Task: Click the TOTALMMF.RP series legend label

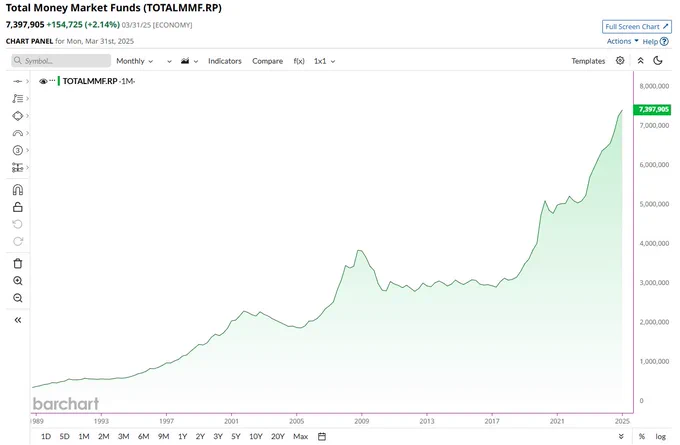Action: pyautogui.click(x=90, y=81)
